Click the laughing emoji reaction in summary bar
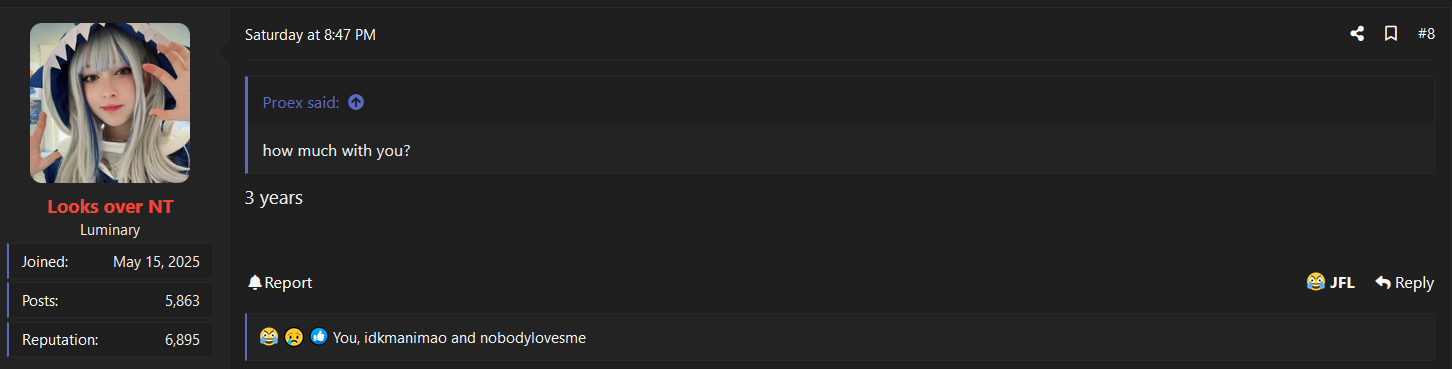1452x369 pixels. 268,337
